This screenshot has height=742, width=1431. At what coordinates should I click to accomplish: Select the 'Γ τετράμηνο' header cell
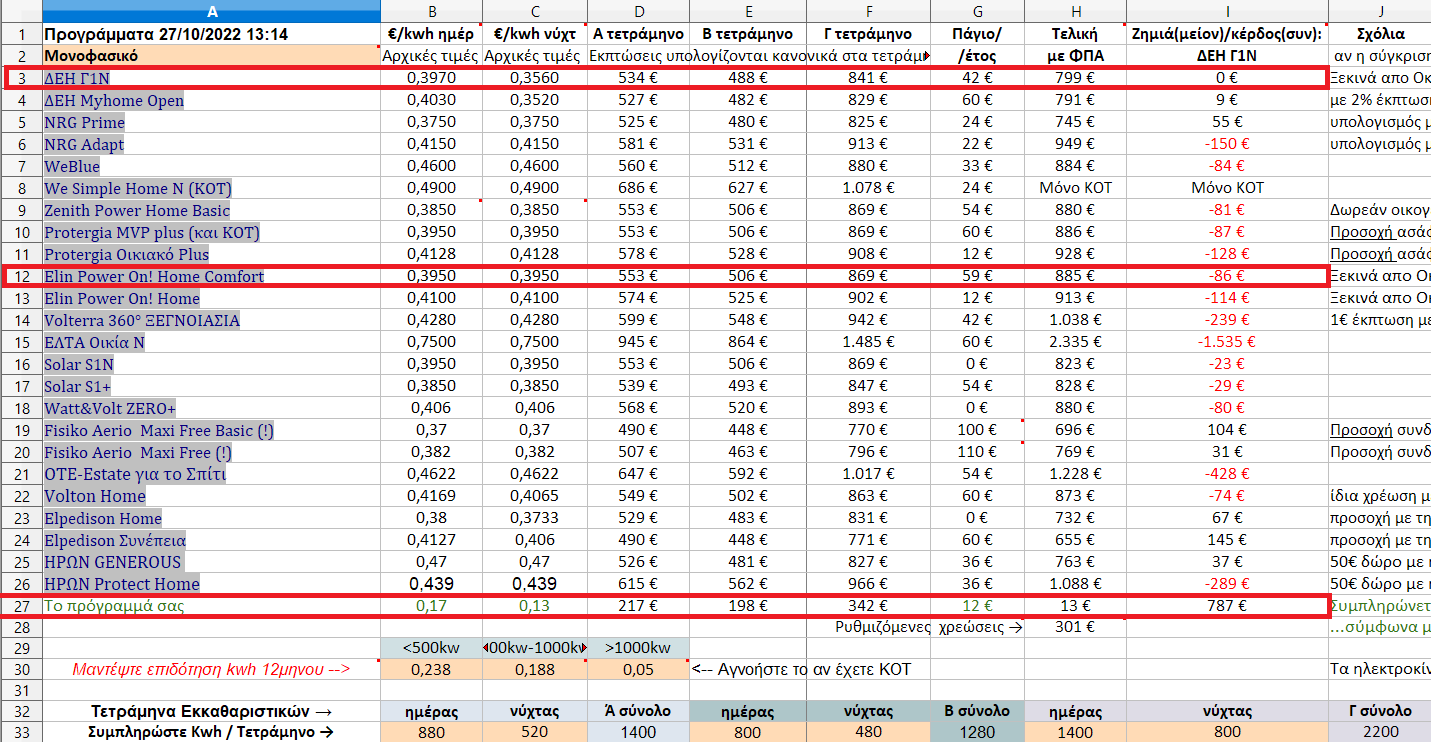[x=868, y=34]
